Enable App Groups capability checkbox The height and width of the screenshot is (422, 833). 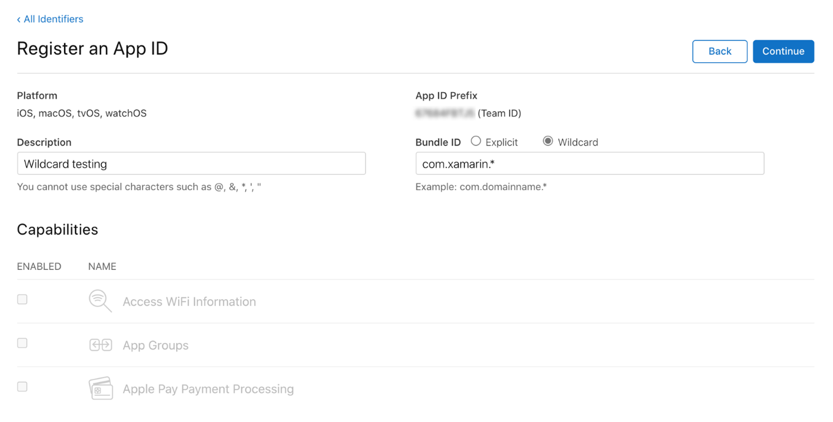(x=22, y=343)
